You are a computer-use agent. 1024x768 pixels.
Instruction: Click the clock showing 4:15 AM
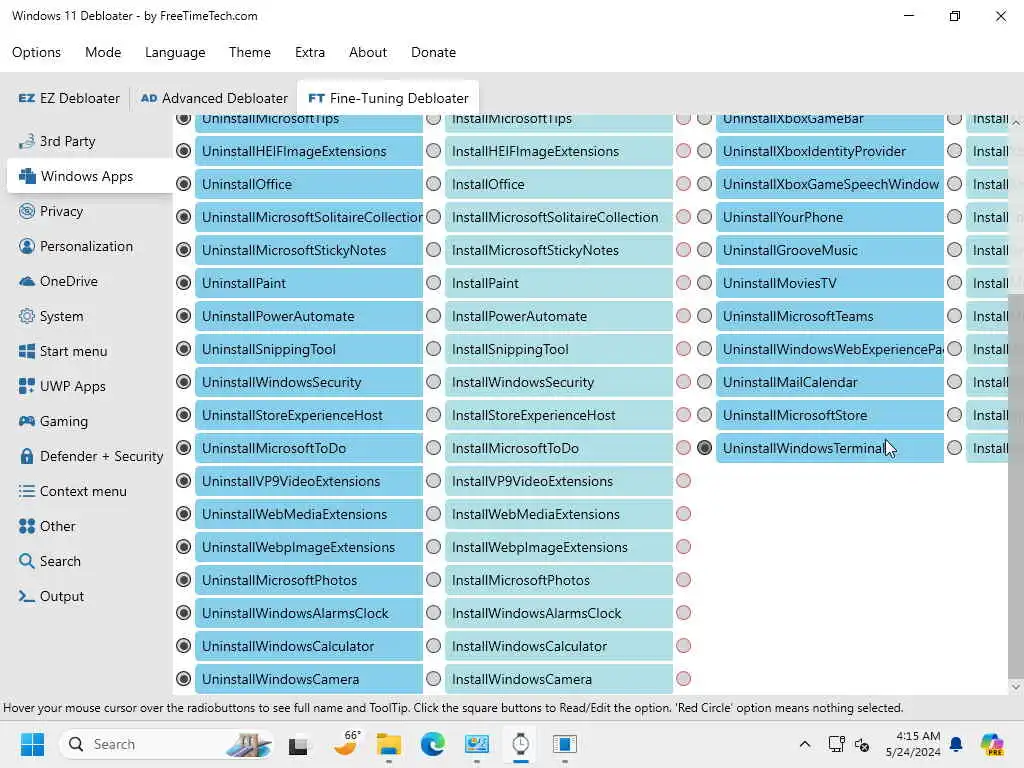tap(913, 744)
